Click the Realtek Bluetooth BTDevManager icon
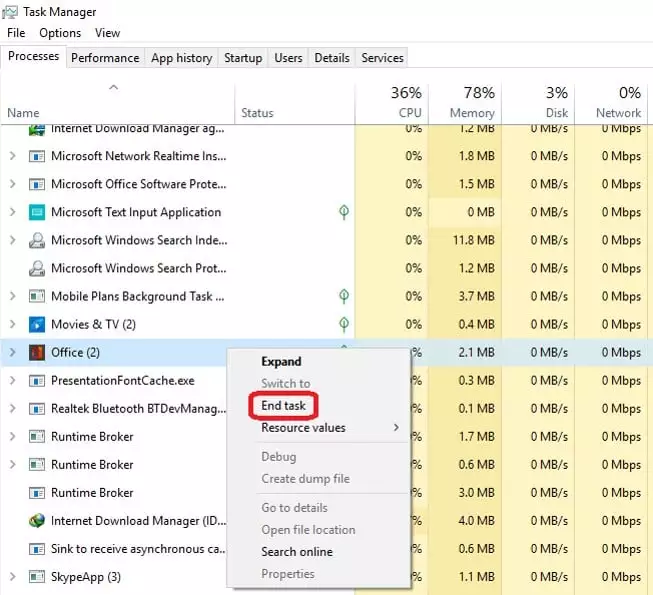Image resolution: width=653 pixels, height=595 pixels. click(x=37, y=409)
